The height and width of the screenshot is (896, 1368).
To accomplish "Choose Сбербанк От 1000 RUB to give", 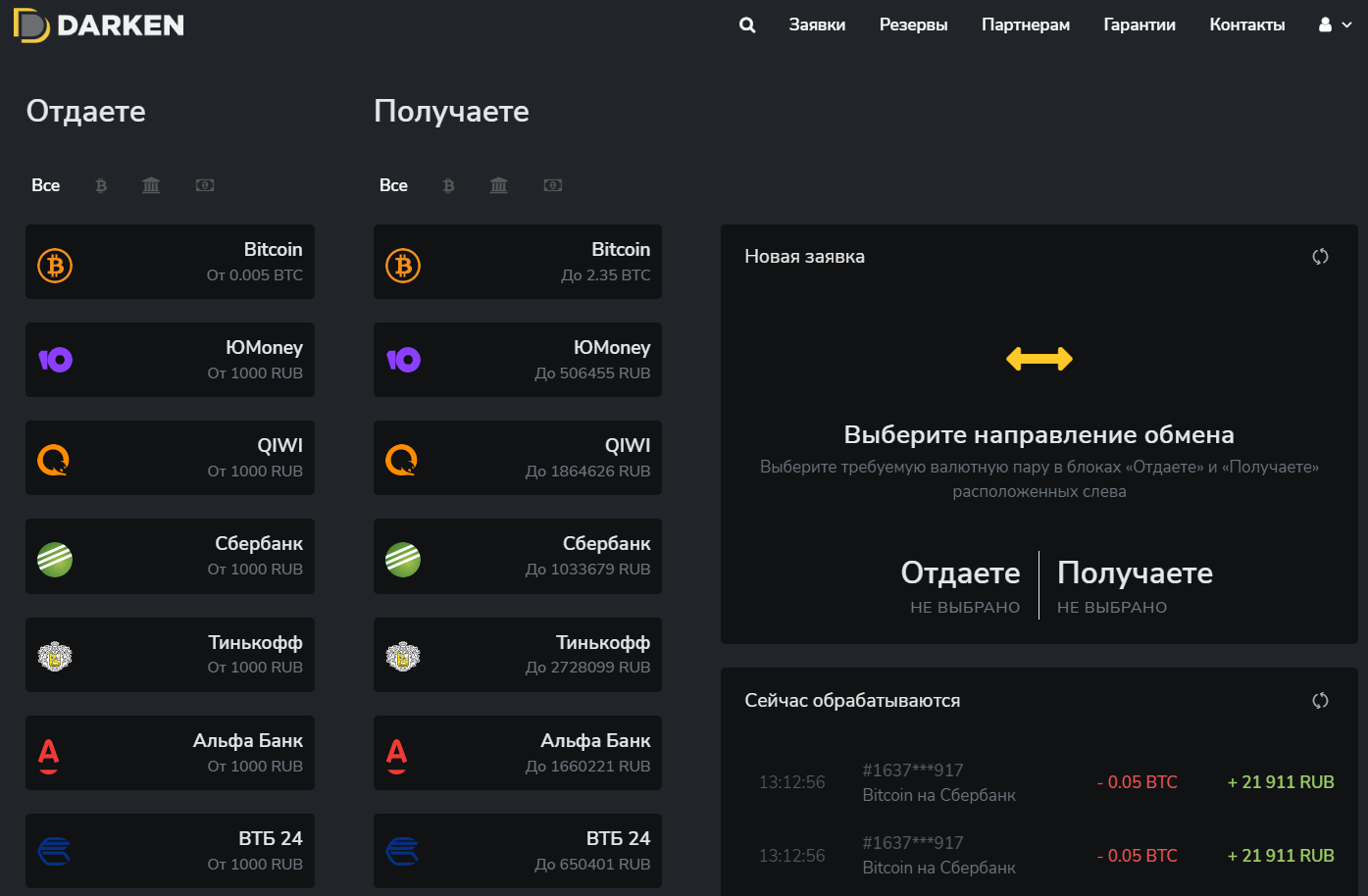I will 170,556.
